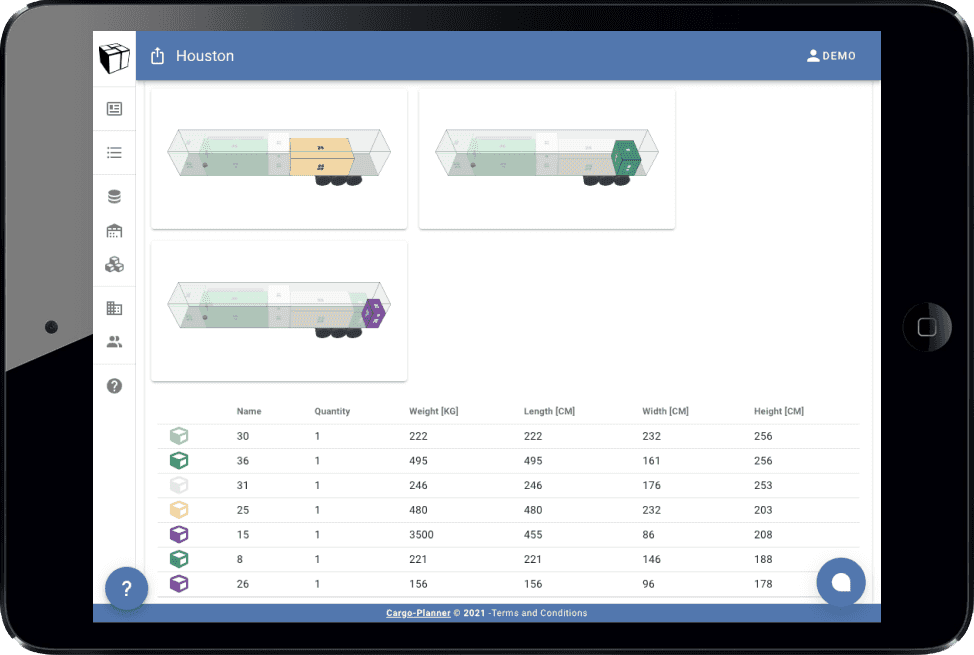Open the company building icon
The width and height of the screenshot is (974, 655).
pos(114,307)
